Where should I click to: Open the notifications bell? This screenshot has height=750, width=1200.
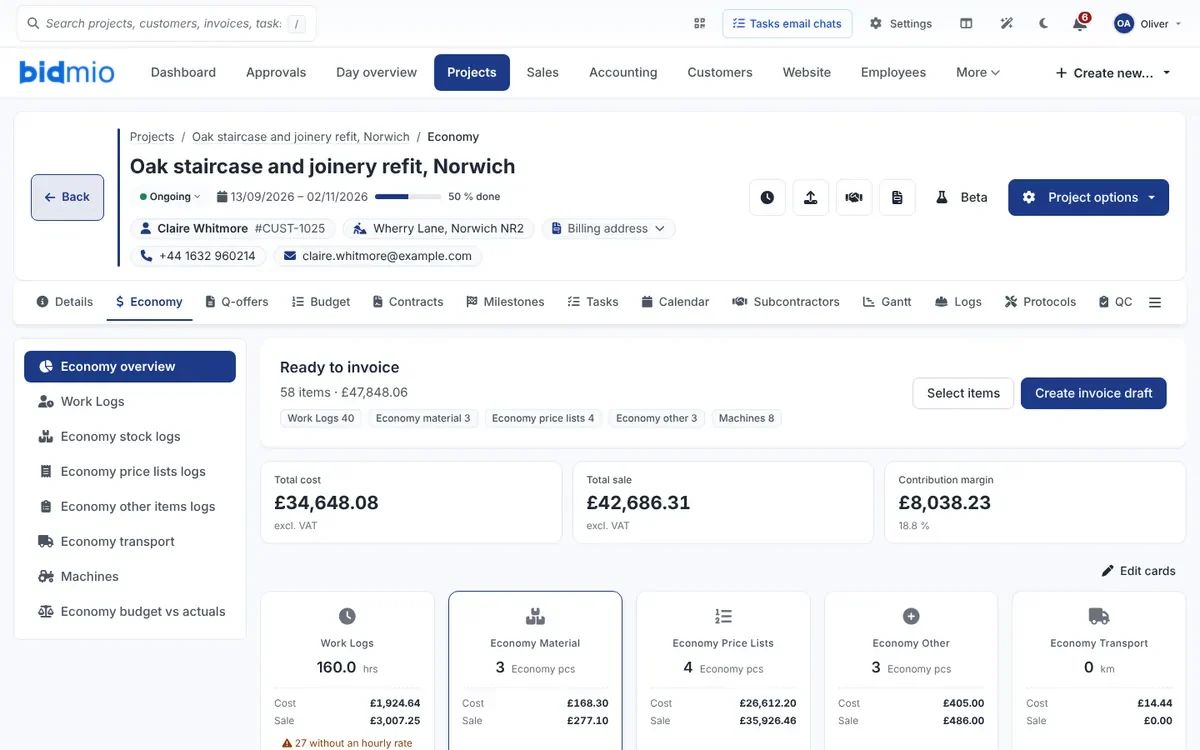(1080, 23)
